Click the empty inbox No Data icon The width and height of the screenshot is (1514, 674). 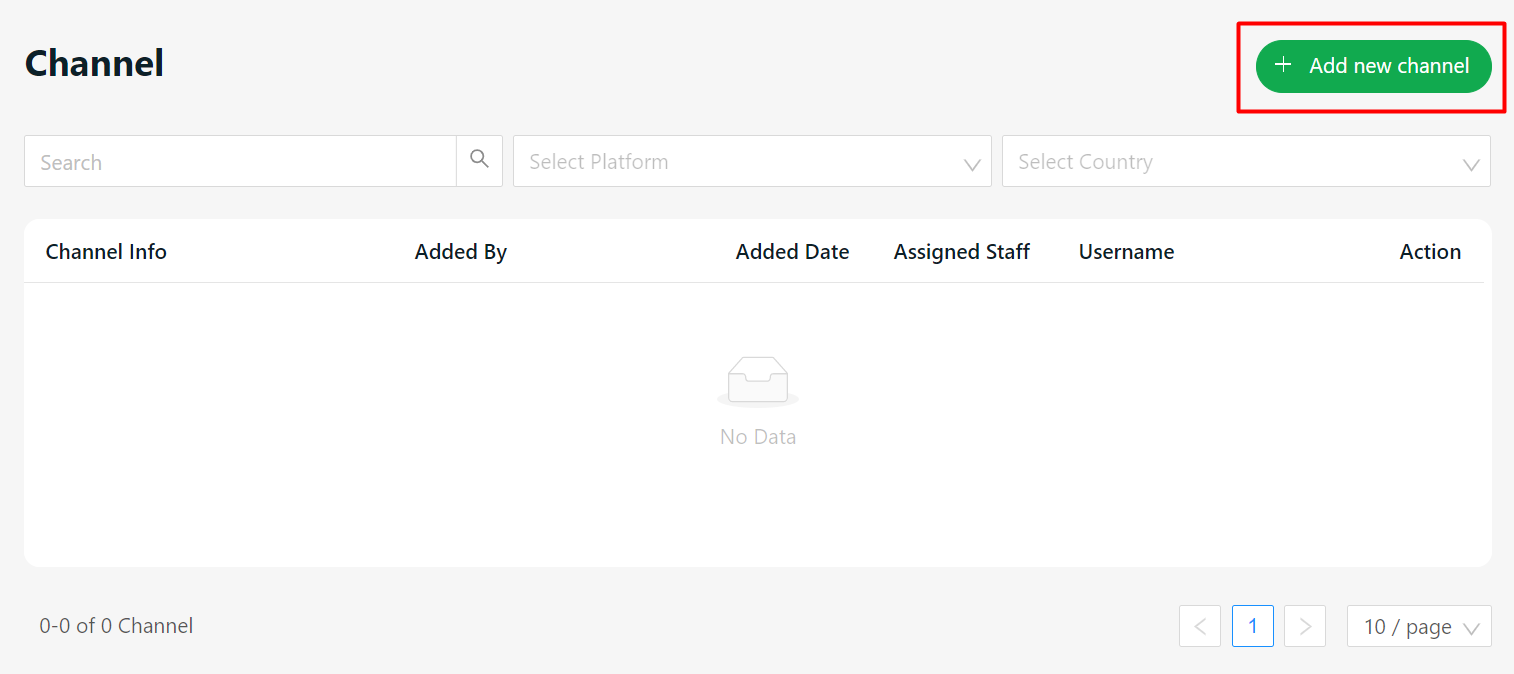757,381
